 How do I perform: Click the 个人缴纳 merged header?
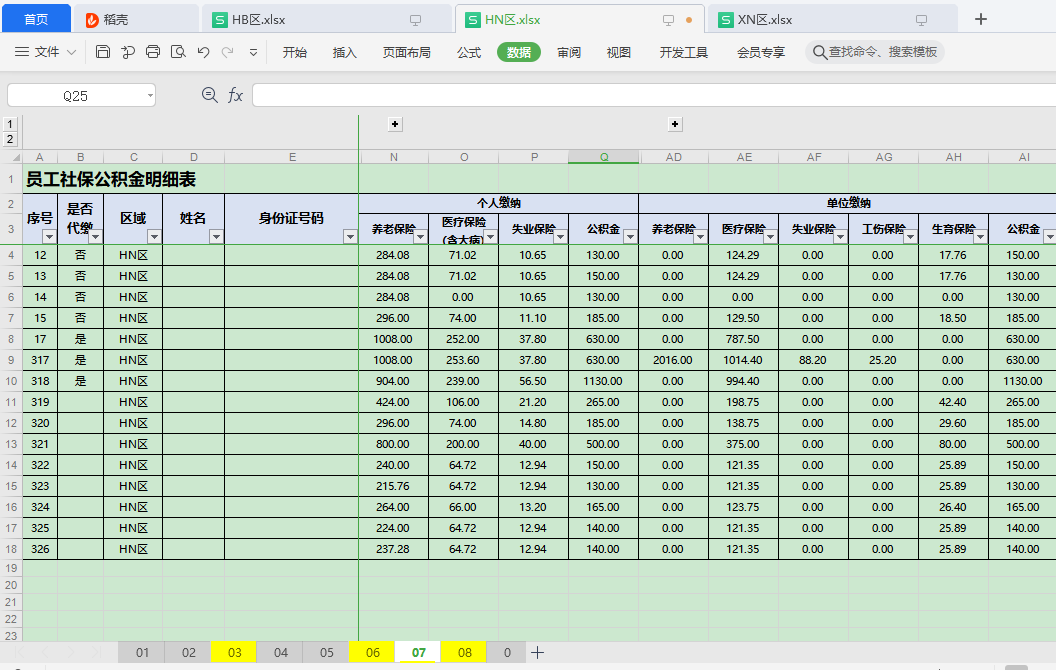[498, 203]
